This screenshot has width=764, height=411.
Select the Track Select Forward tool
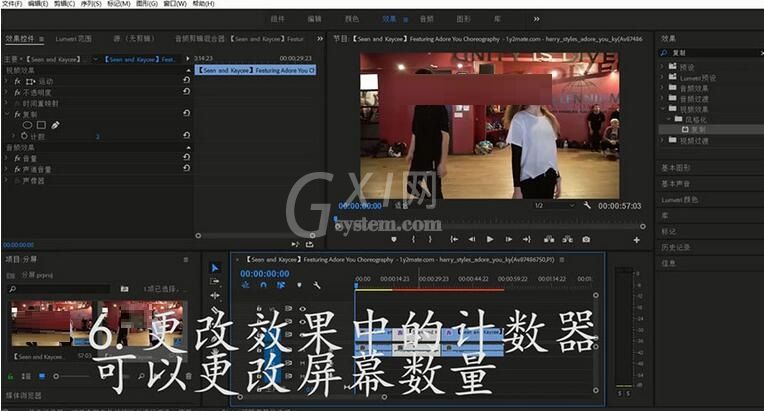214,281
